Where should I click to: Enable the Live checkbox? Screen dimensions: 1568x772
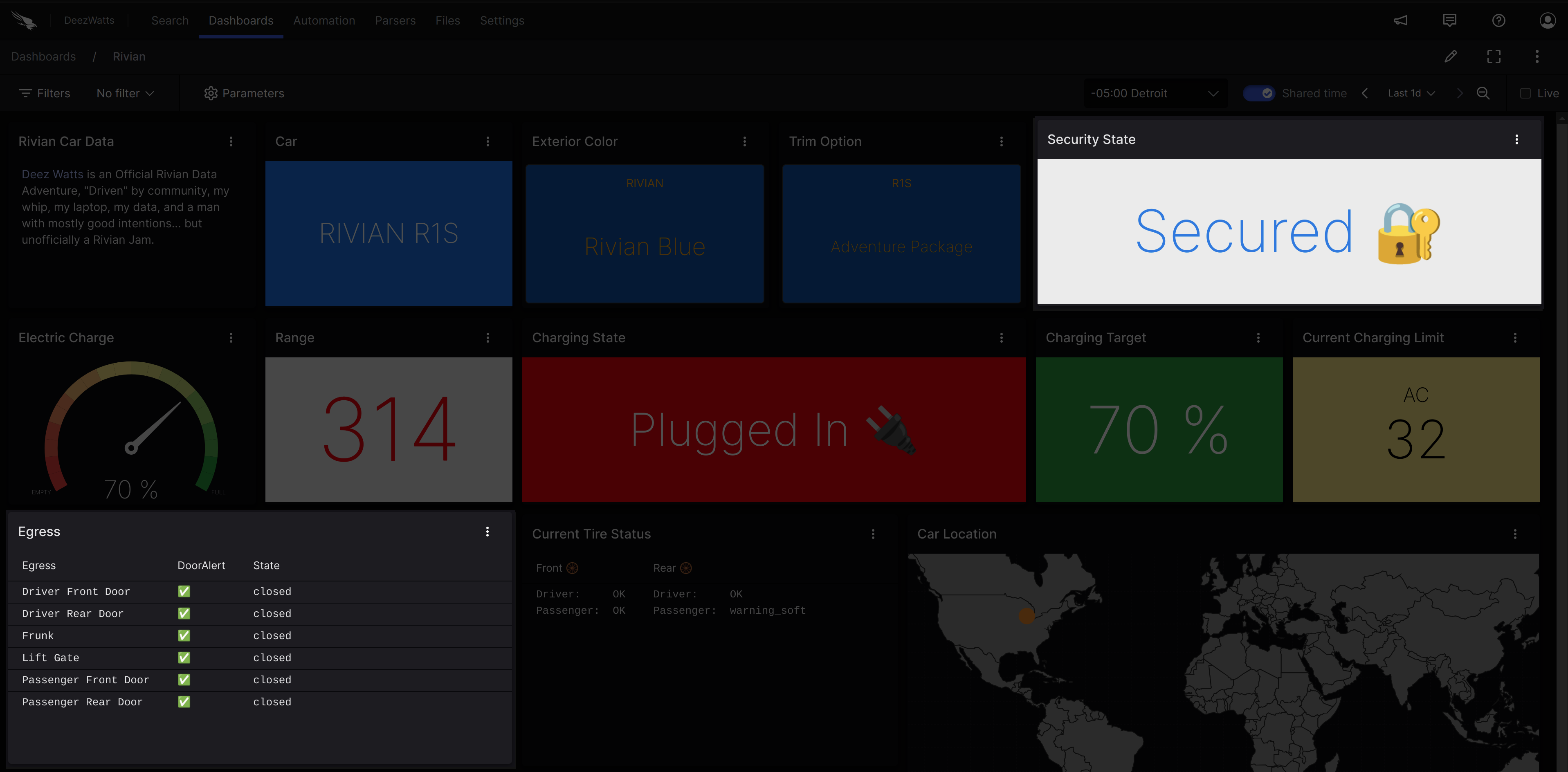[x=1525, y=93]
